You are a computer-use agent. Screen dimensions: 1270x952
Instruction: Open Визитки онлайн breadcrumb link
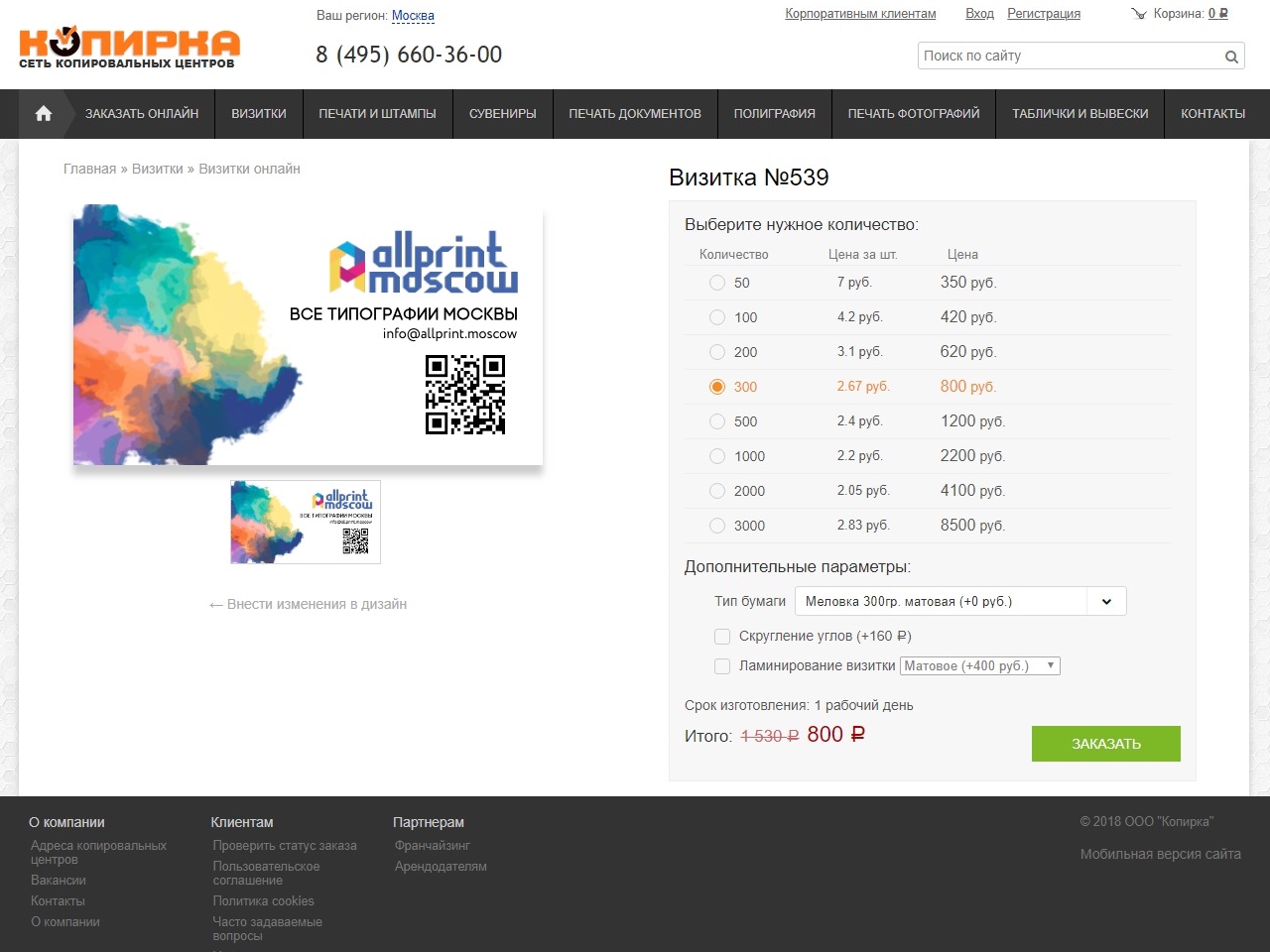pyautogui.click(x=249, y=169)
